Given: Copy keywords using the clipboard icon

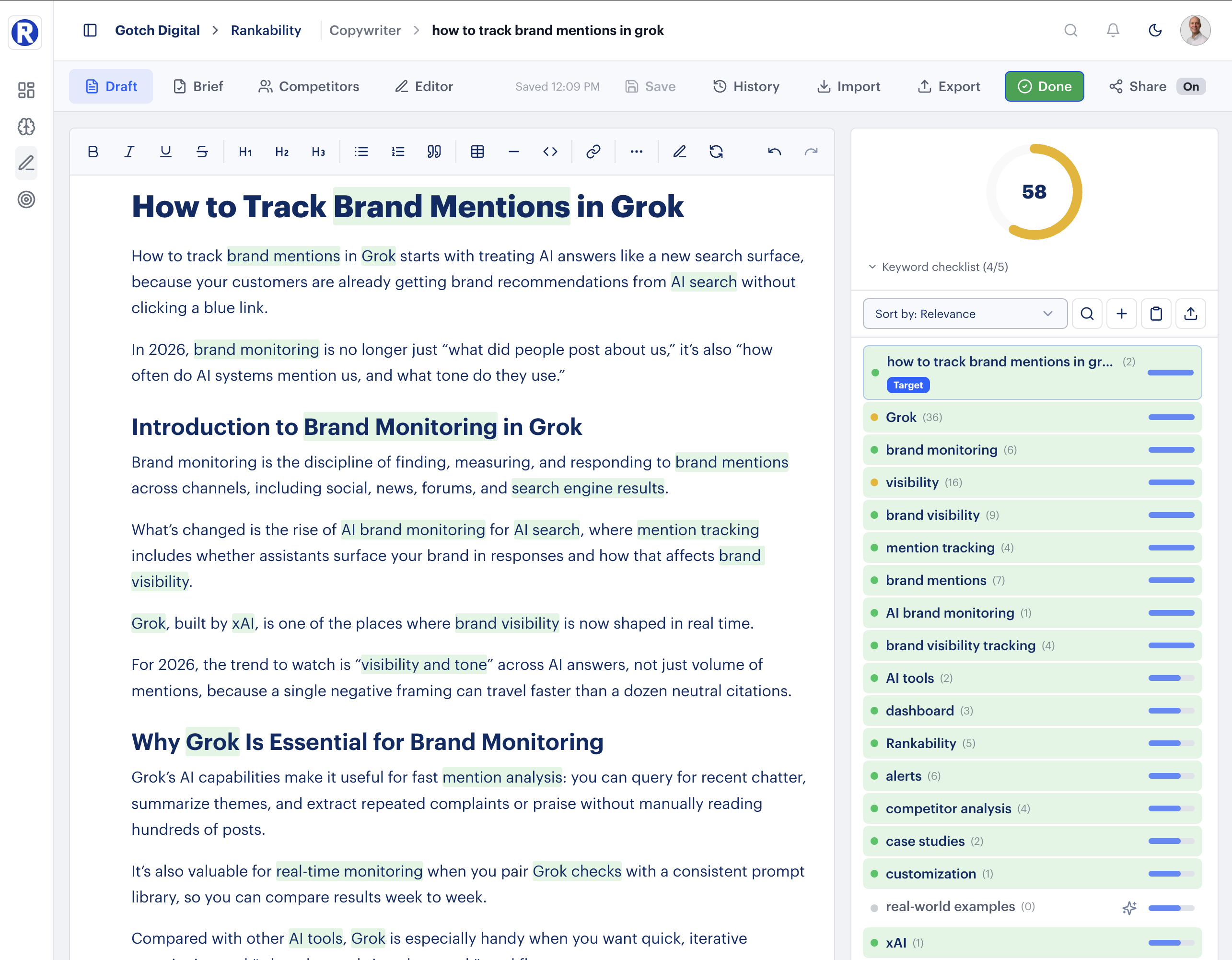Looking at the screenshot, I should [1156, 313].
